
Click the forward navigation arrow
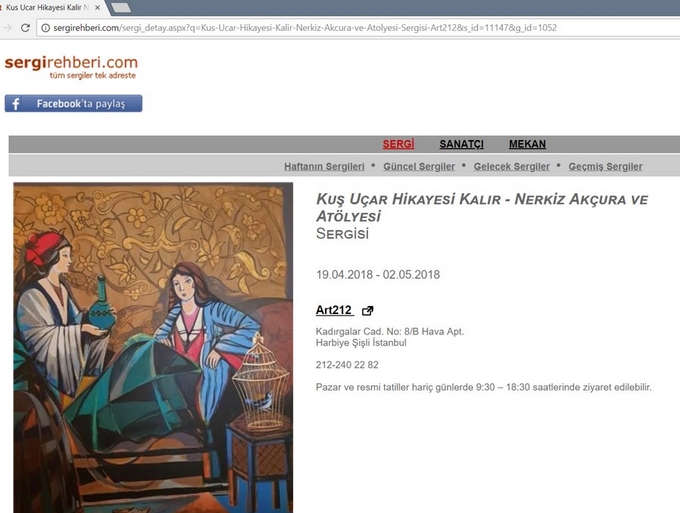point(7,28)
